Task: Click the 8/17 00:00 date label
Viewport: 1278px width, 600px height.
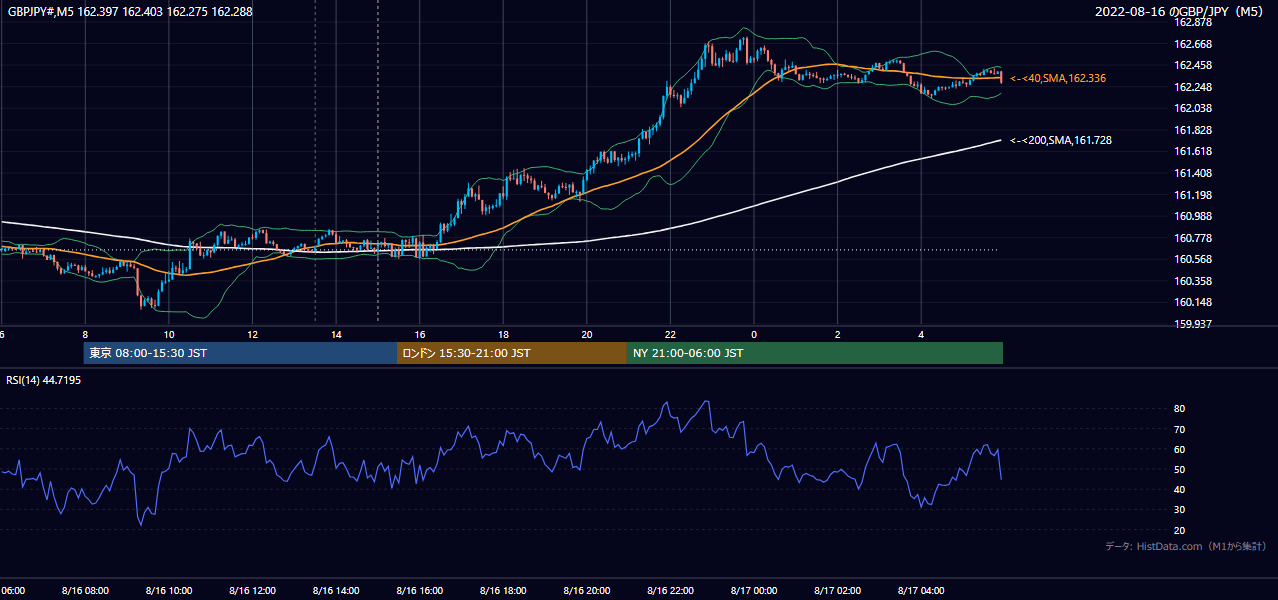Action: (x=754, y=590)
